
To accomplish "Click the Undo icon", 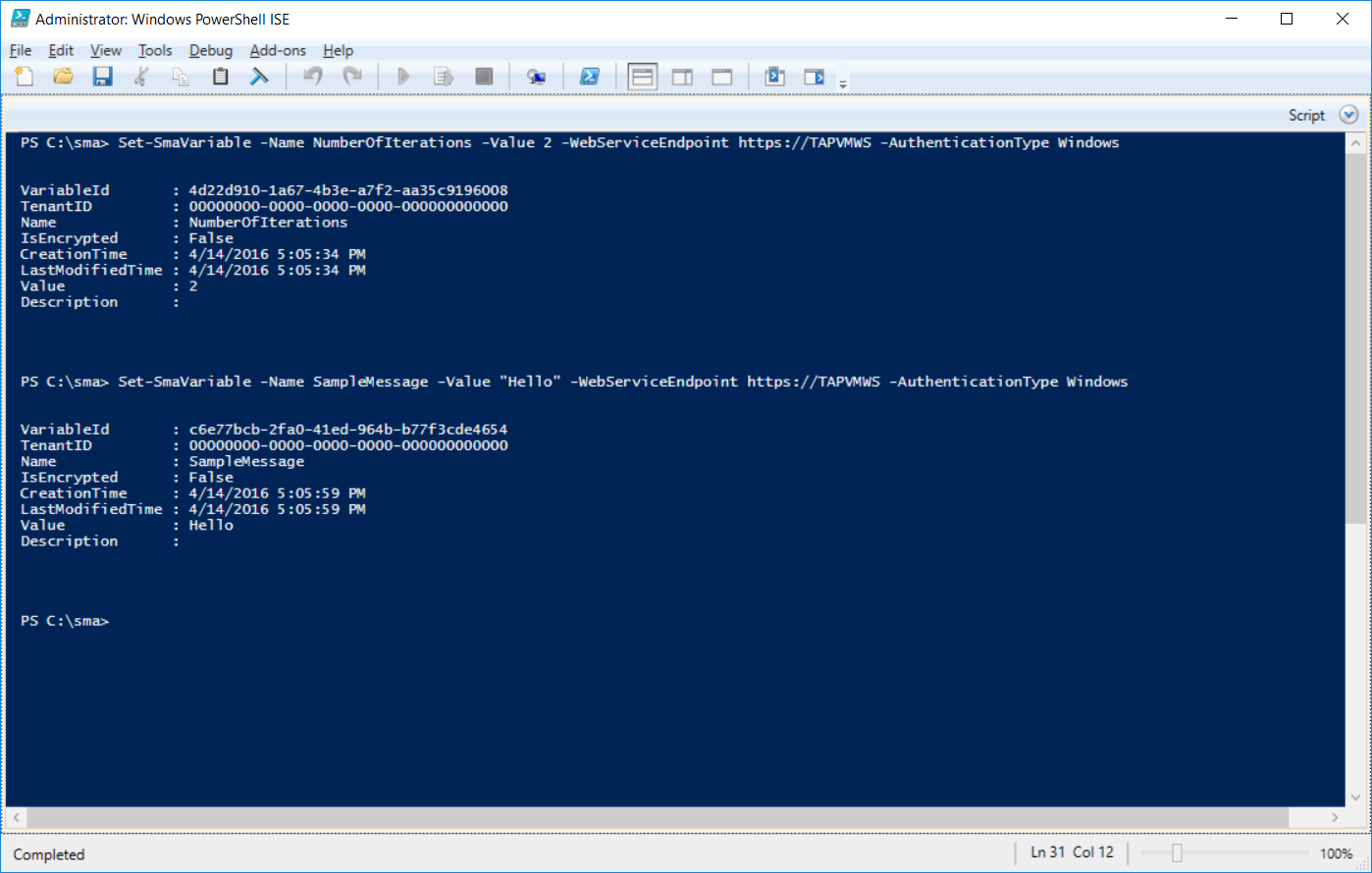I will (312, 76).
